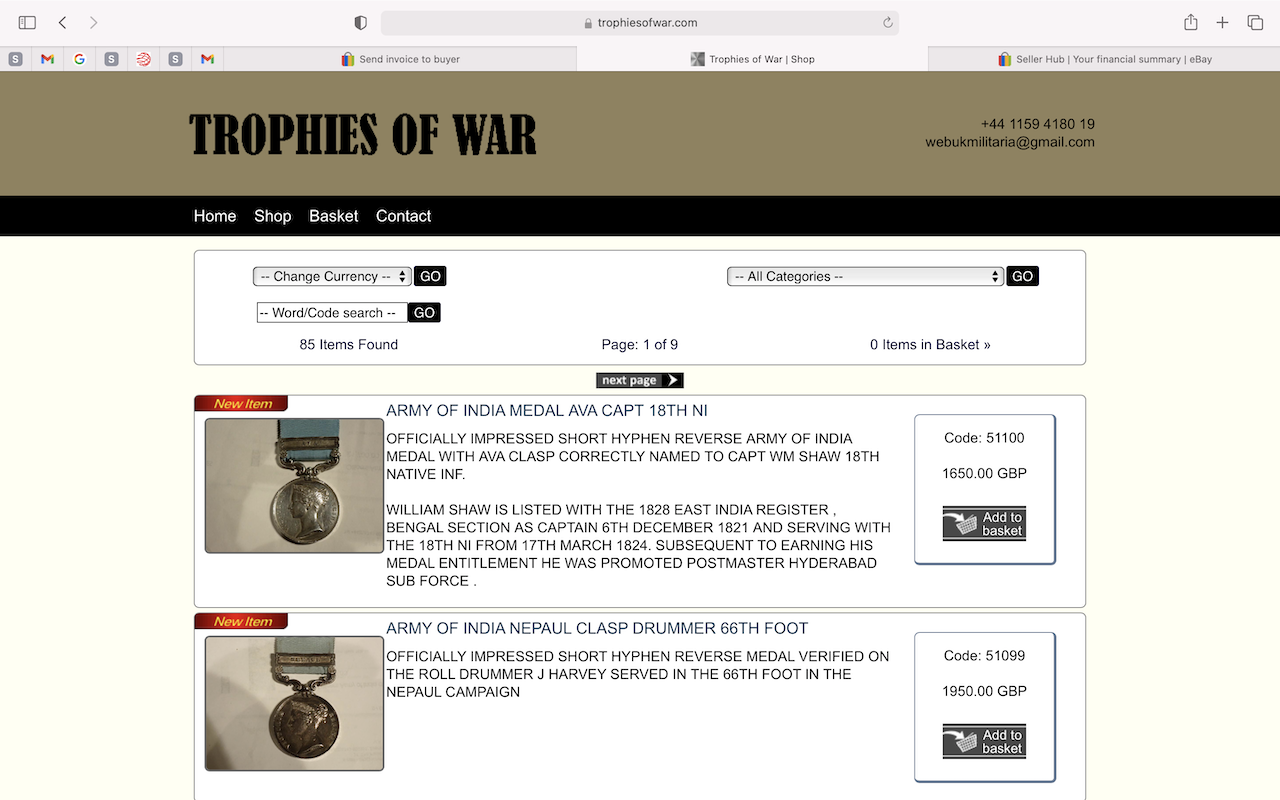Open the Share icon in the toolbar

[1190, 22]
